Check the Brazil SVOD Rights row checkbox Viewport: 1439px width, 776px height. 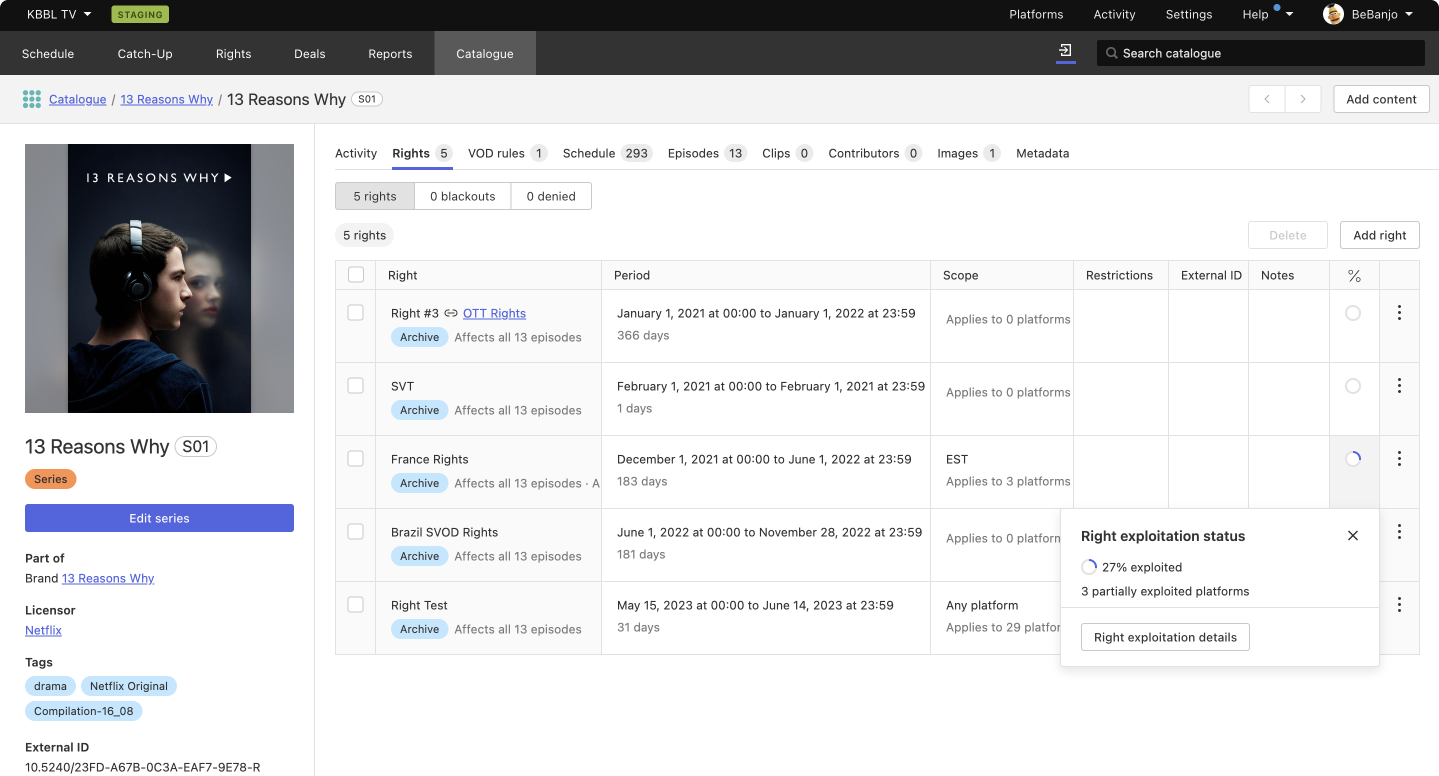[x=355, y=532]
